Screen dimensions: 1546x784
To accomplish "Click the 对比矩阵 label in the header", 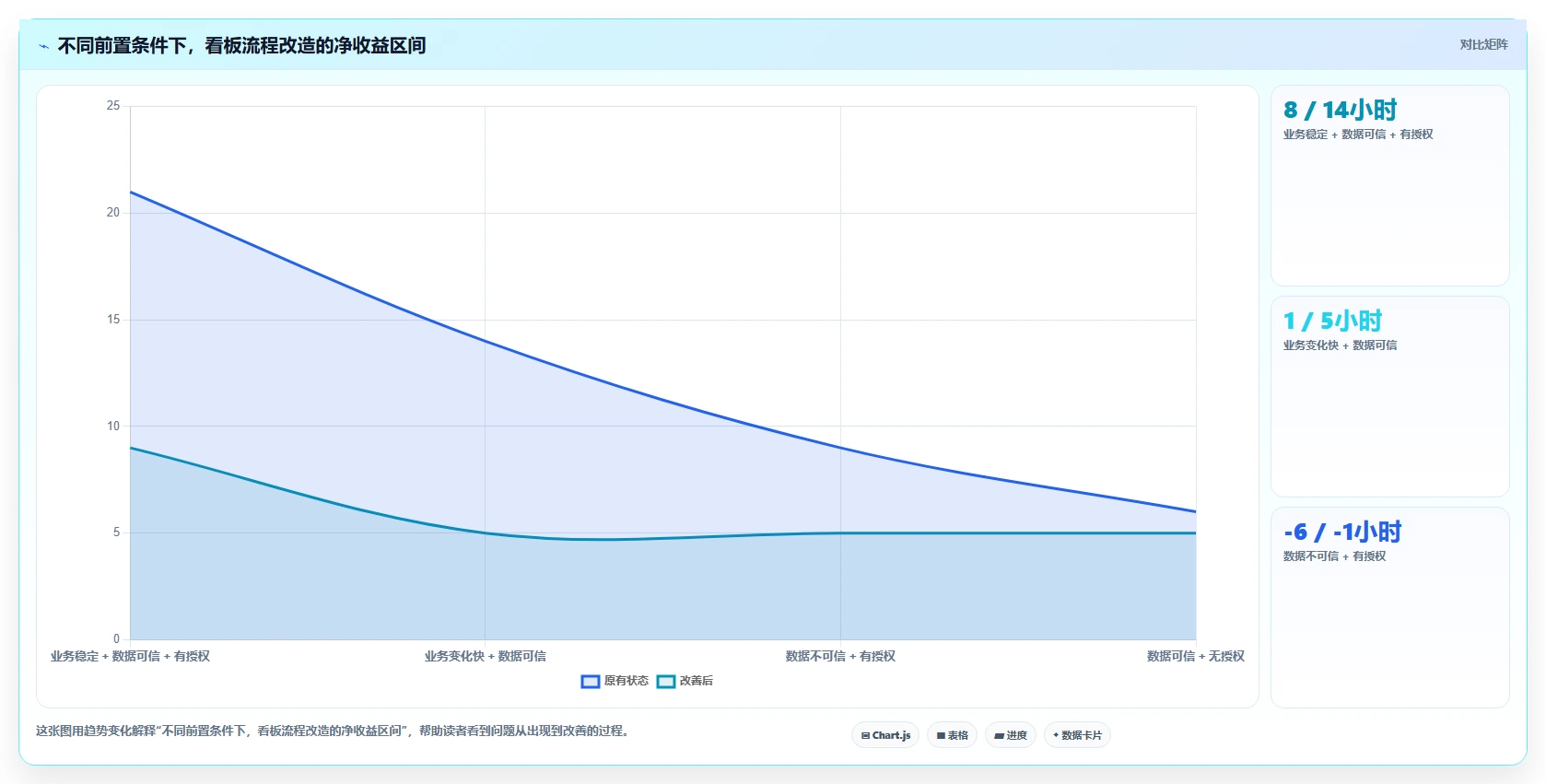I will pyautogui.click(x=1483, y=44).
